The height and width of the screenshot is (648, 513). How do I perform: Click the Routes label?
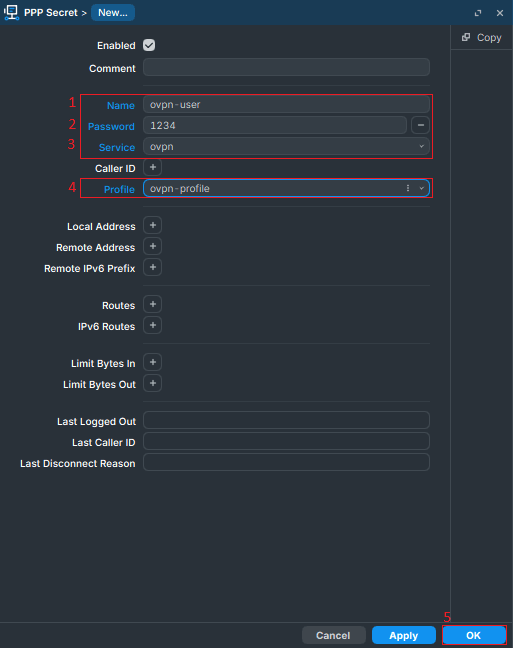pyautogui.click(x=119, y=306)
